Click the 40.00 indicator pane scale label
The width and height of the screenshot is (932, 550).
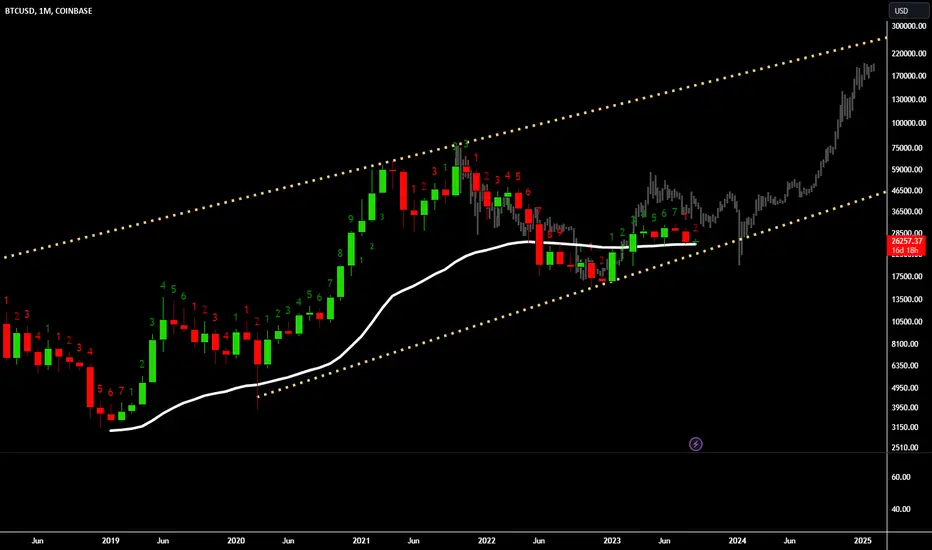(x=902, y=509)
